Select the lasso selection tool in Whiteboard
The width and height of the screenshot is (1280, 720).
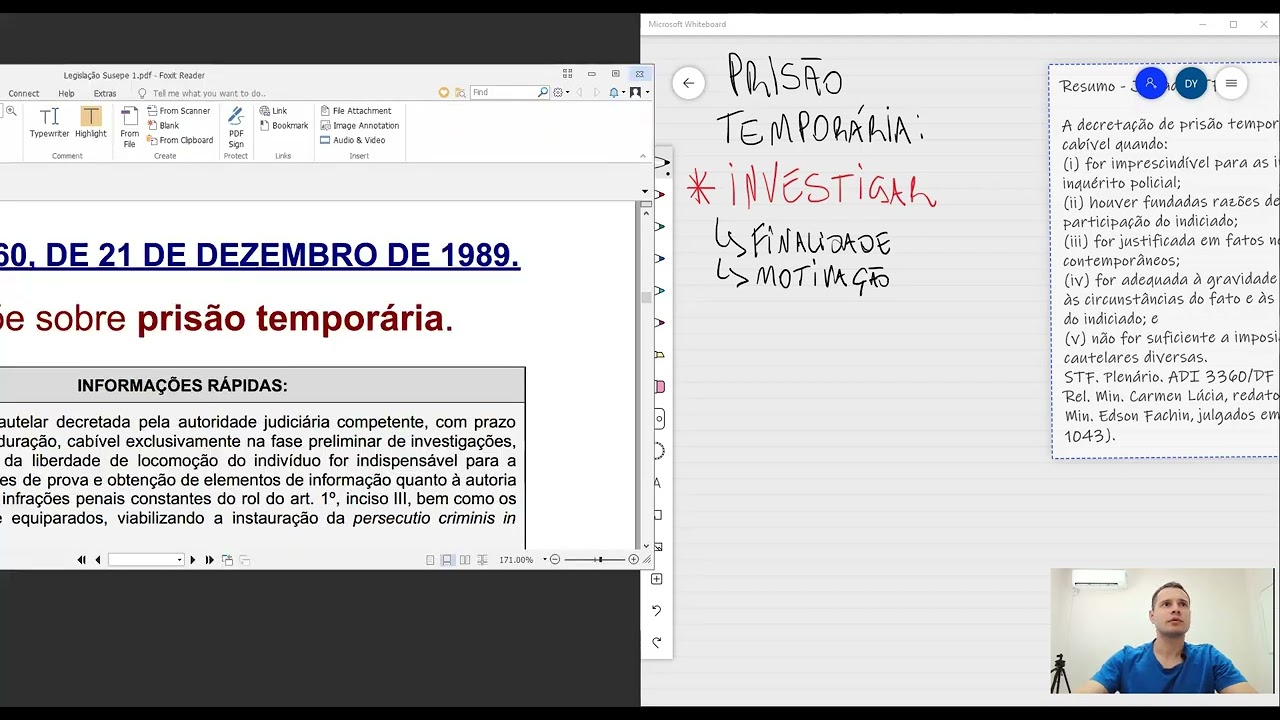pyautogui.click(x=659, y=450)
